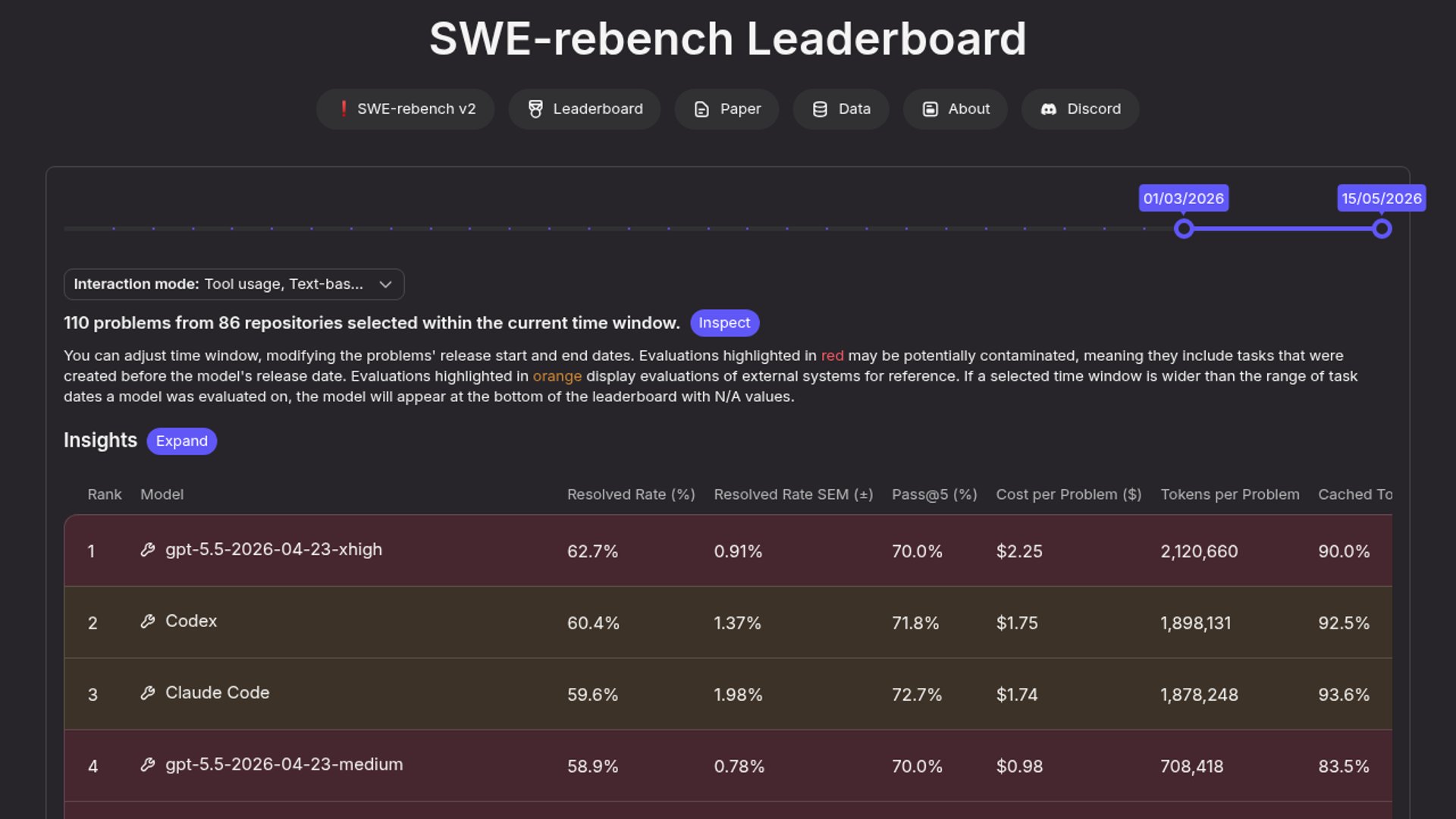Click the 01/03/2026 start date slider handle
Screen dimensions: 1456x819
pos(1184,228)
